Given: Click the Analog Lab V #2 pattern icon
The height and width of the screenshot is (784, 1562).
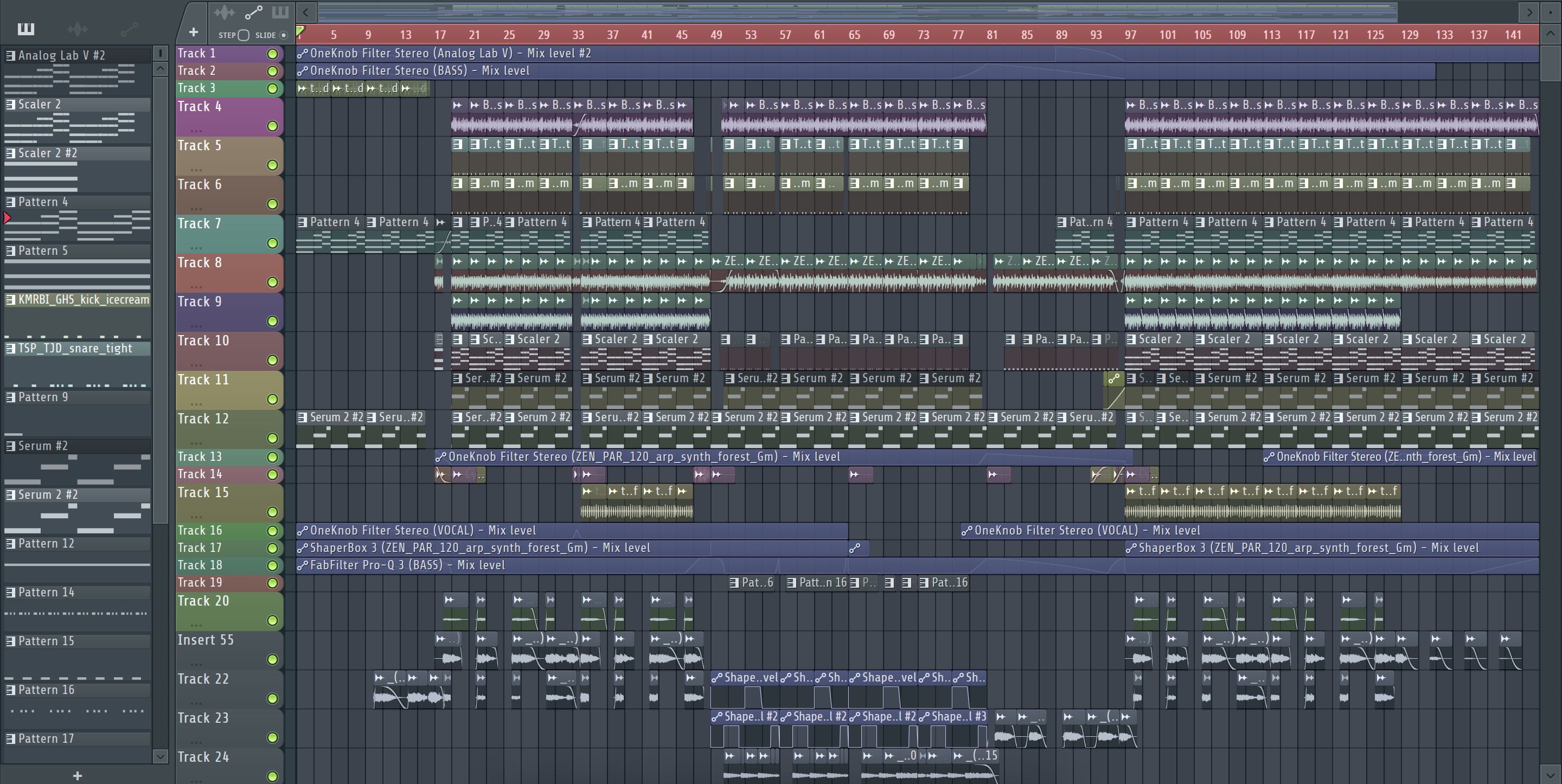Looking at the screenshot, I should 10,55.
